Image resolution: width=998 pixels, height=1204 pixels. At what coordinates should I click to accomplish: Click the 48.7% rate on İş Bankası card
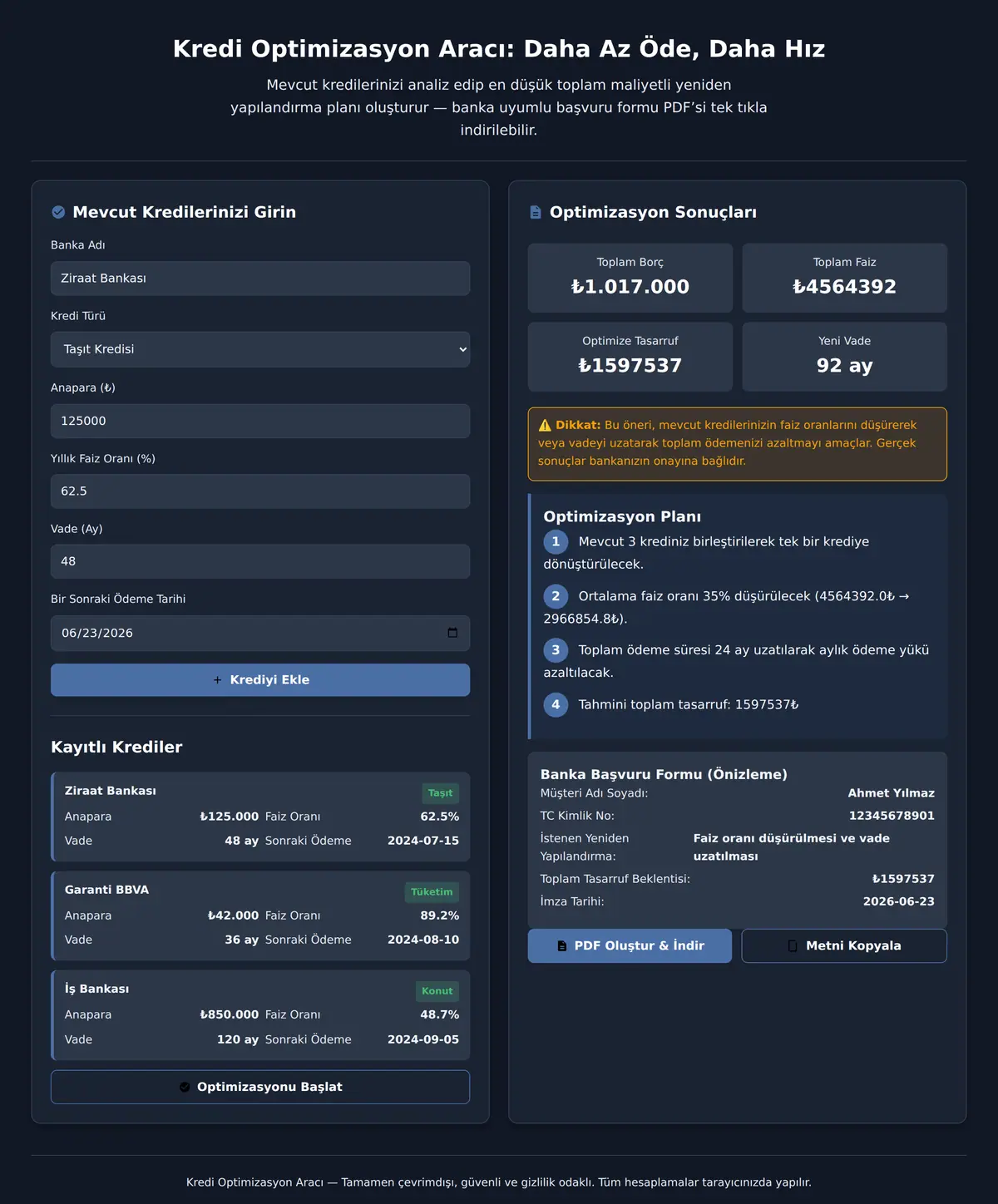439,1014
